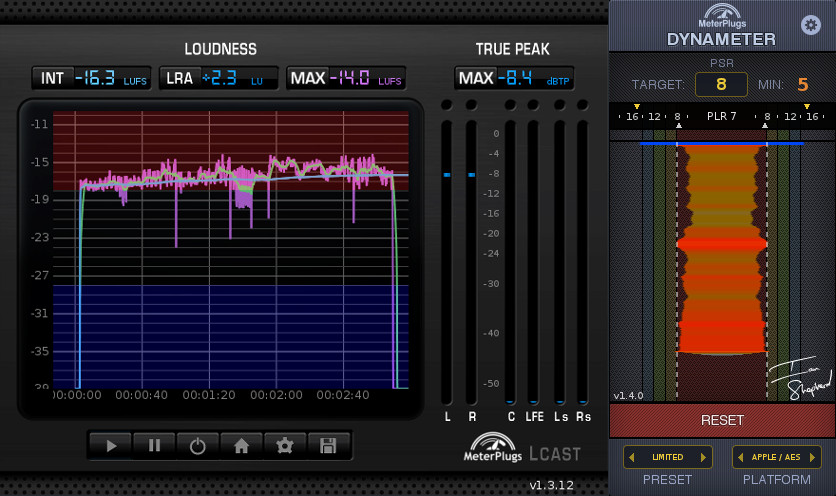Viewport: 836px width, 496px height.
Task: Select next preset with LIMITED right arrow
Action: click(703, 457)
